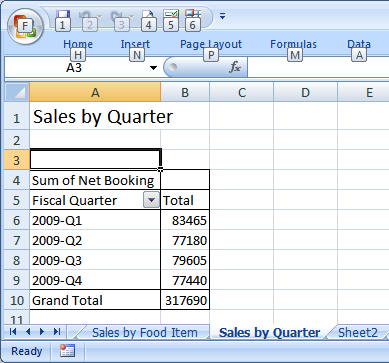This screenshot has height=363, width=389.
Task: Click the print preview page icon labeled 4
Action: (148, 14)
